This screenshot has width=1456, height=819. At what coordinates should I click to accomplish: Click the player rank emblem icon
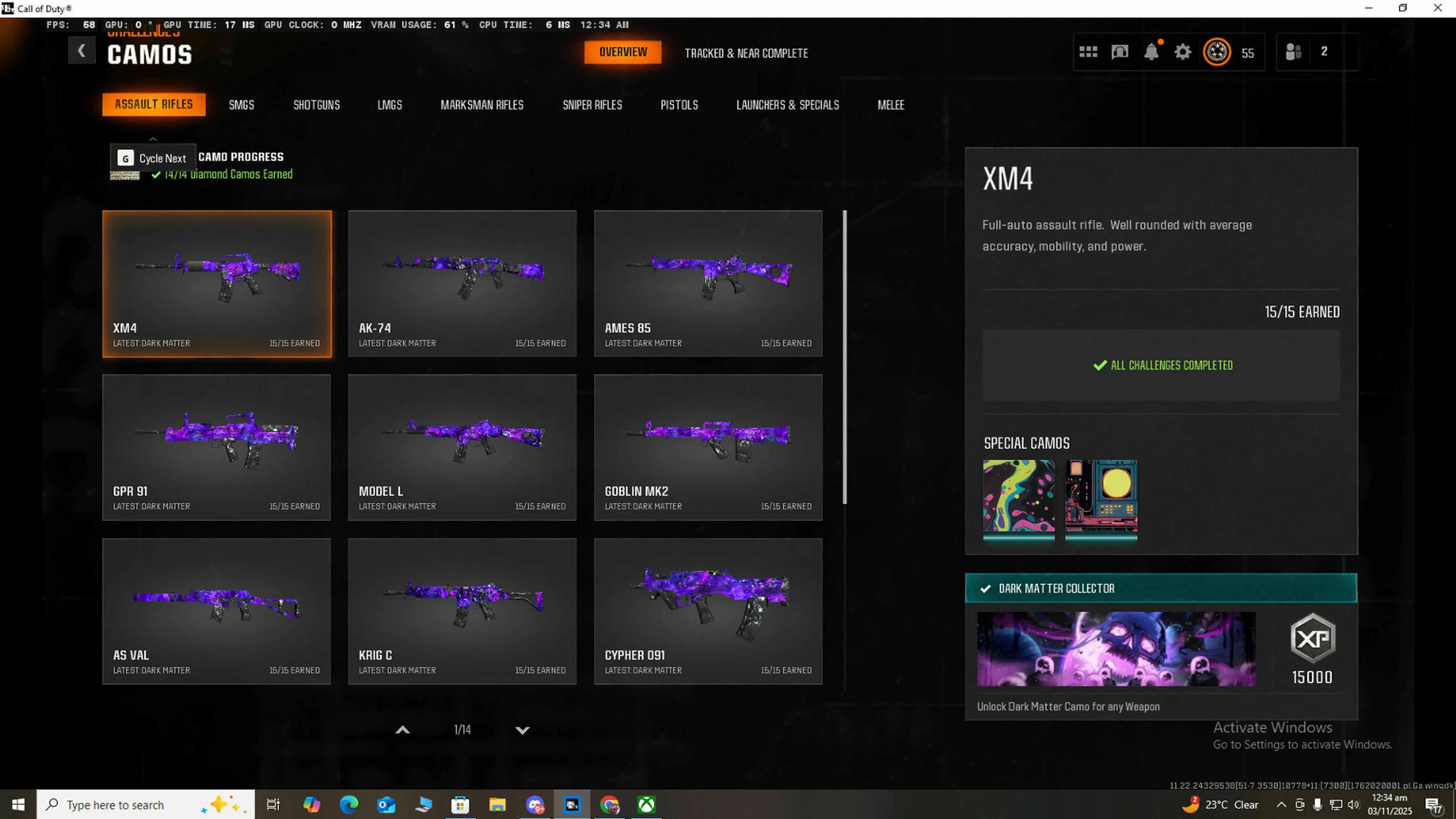point(1216,52)
